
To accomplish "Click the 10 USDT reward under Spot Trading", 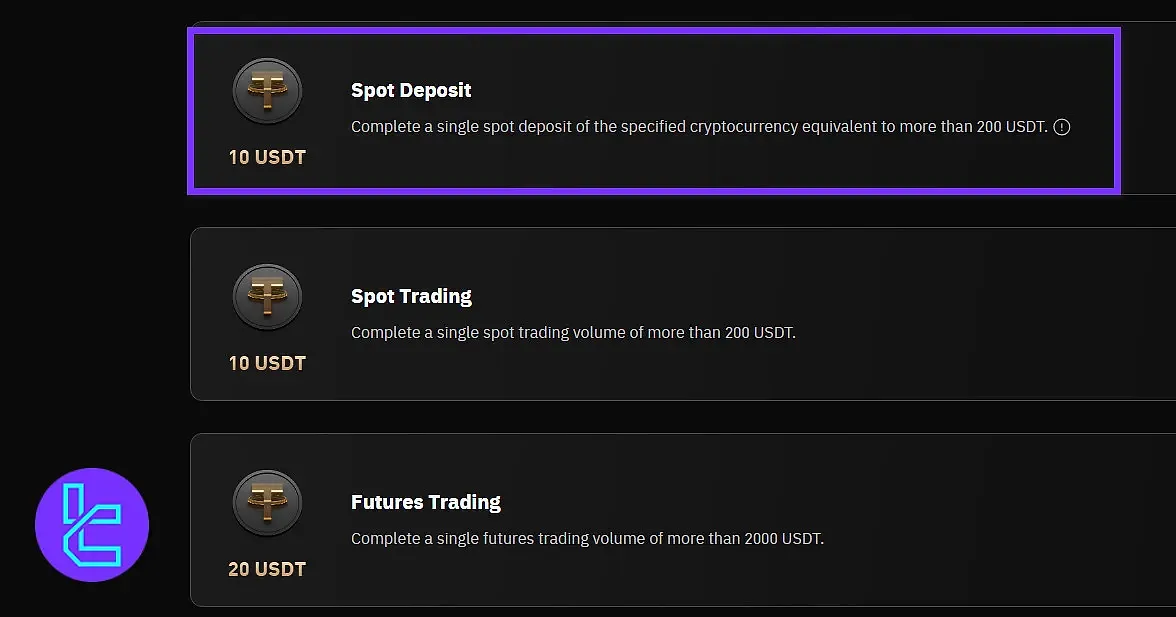I will point(267,363).
